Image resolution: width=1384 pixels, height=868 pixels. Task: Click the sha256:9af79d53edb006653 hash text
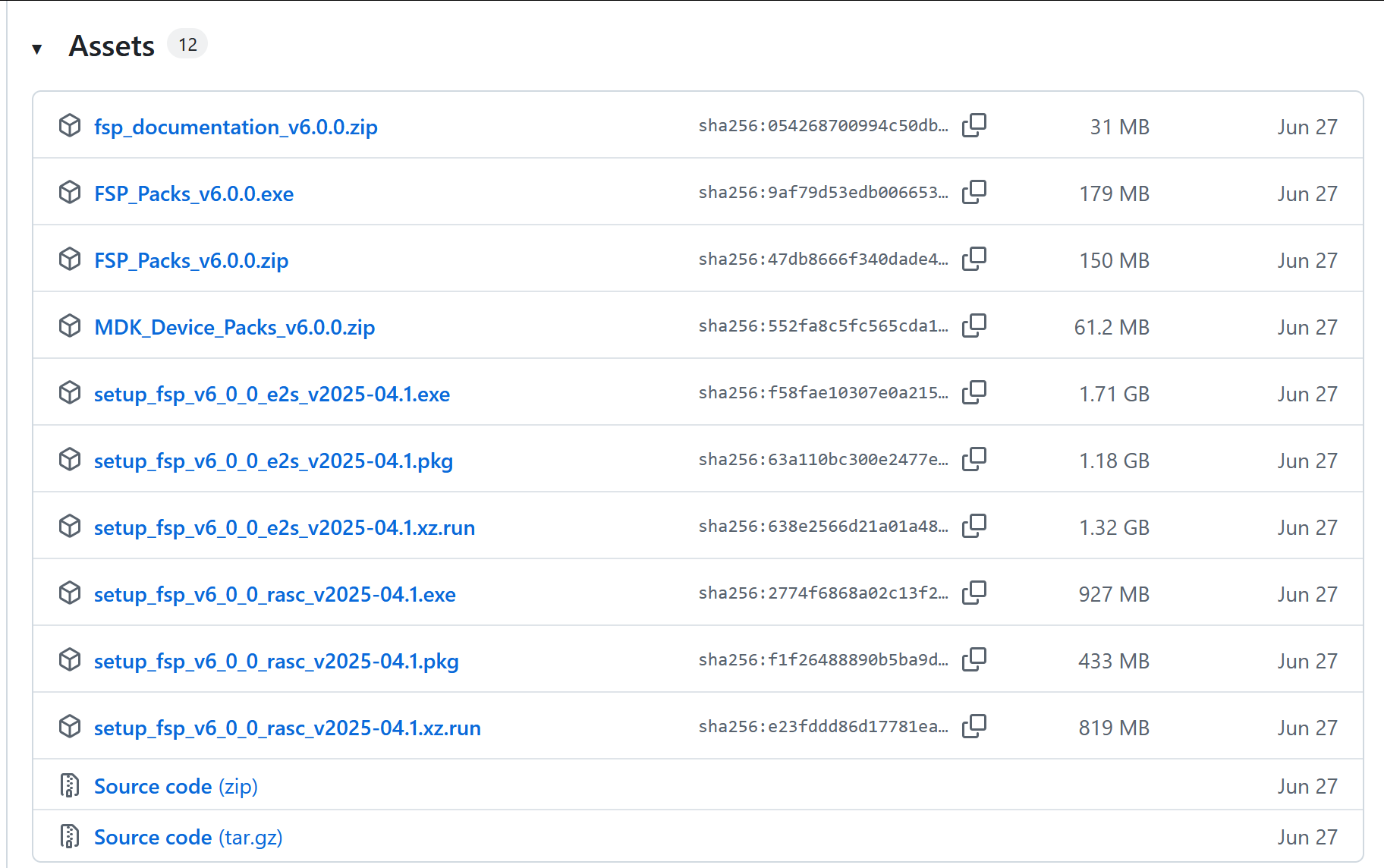click(x=823, y=192)
